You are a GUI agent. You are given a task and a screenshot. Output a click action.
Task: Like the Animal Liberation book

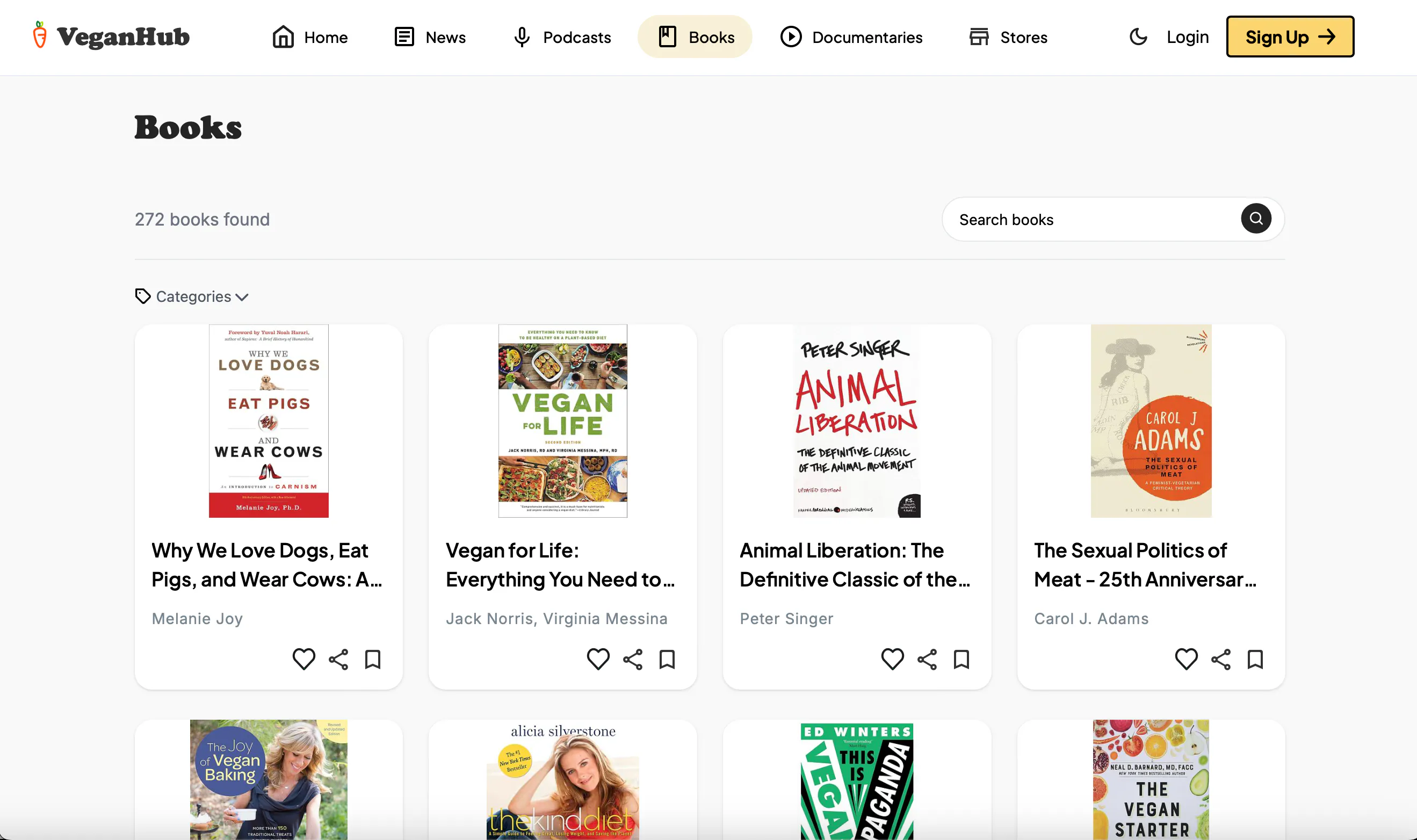point(892,659)
